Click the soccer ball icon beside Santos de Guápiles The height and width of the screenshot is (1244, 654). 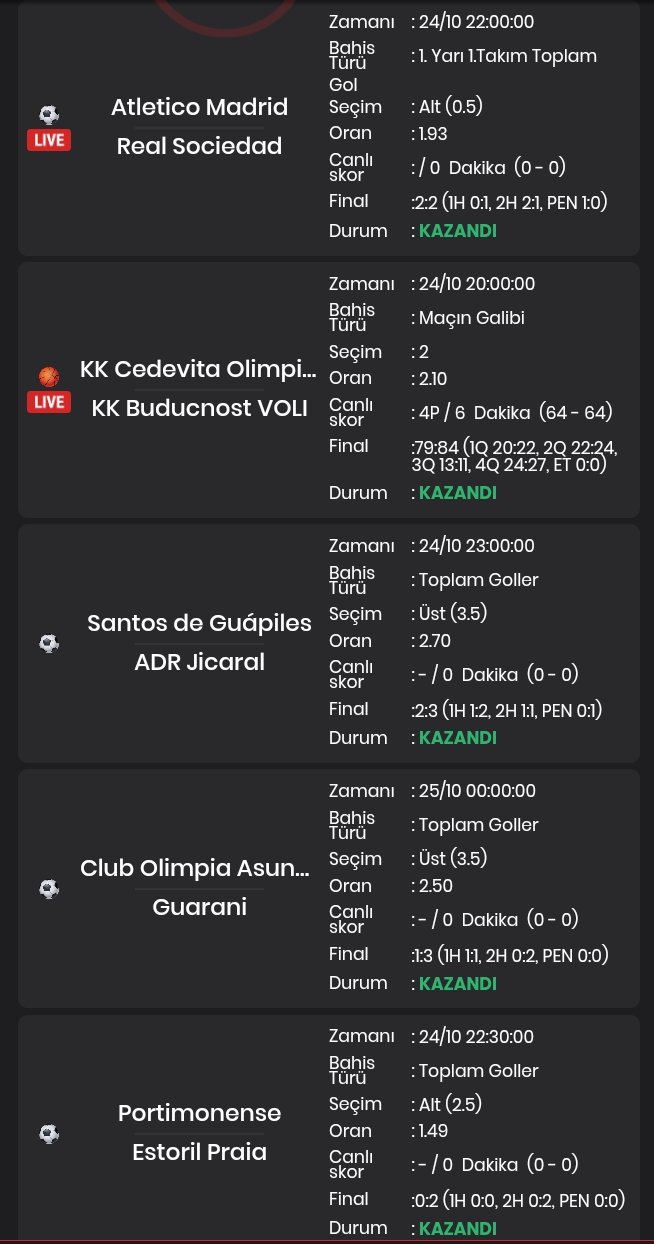coord(49,643)
